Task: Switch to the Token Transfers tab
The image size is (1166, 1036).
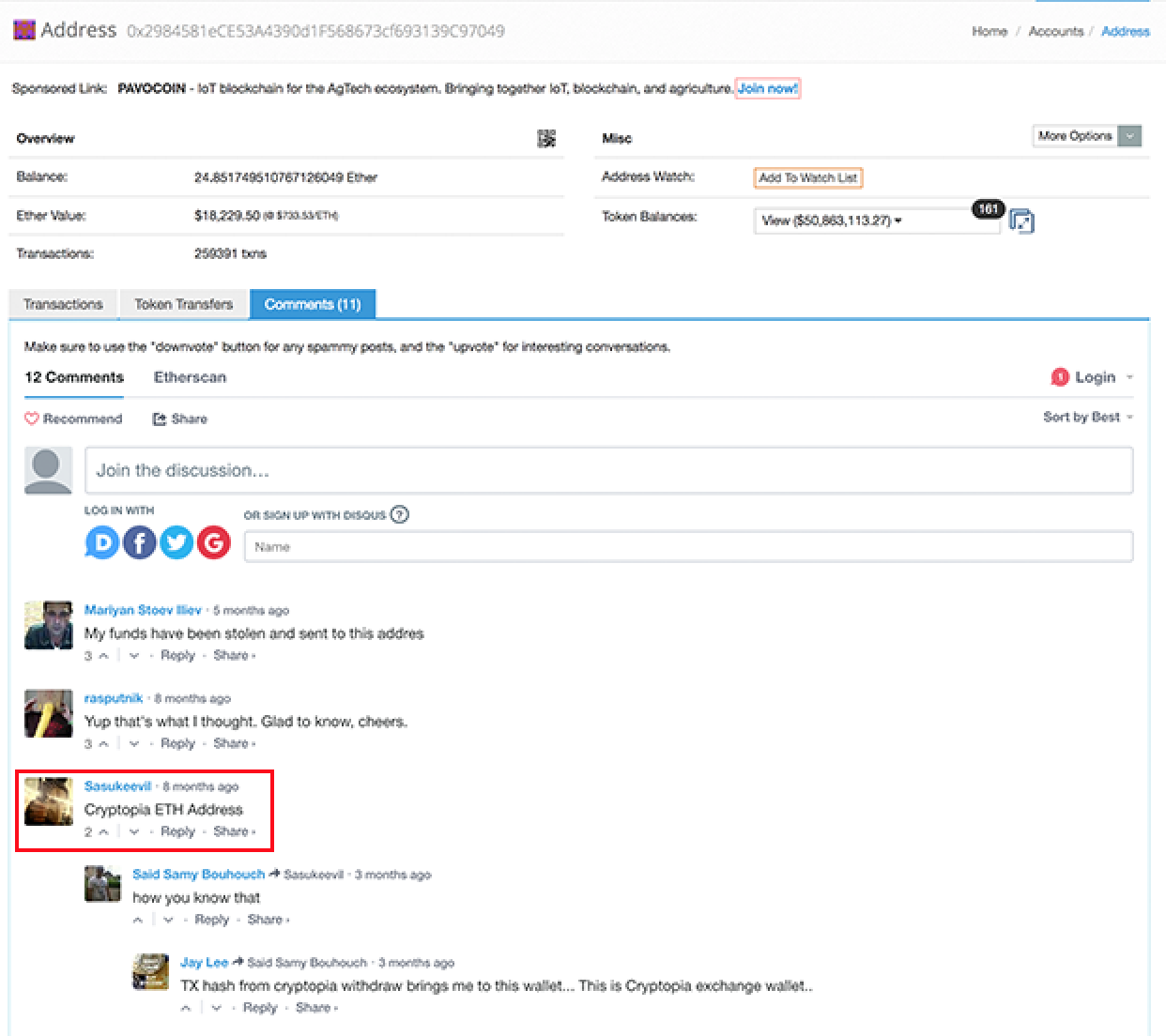Action: click(183, 304)
